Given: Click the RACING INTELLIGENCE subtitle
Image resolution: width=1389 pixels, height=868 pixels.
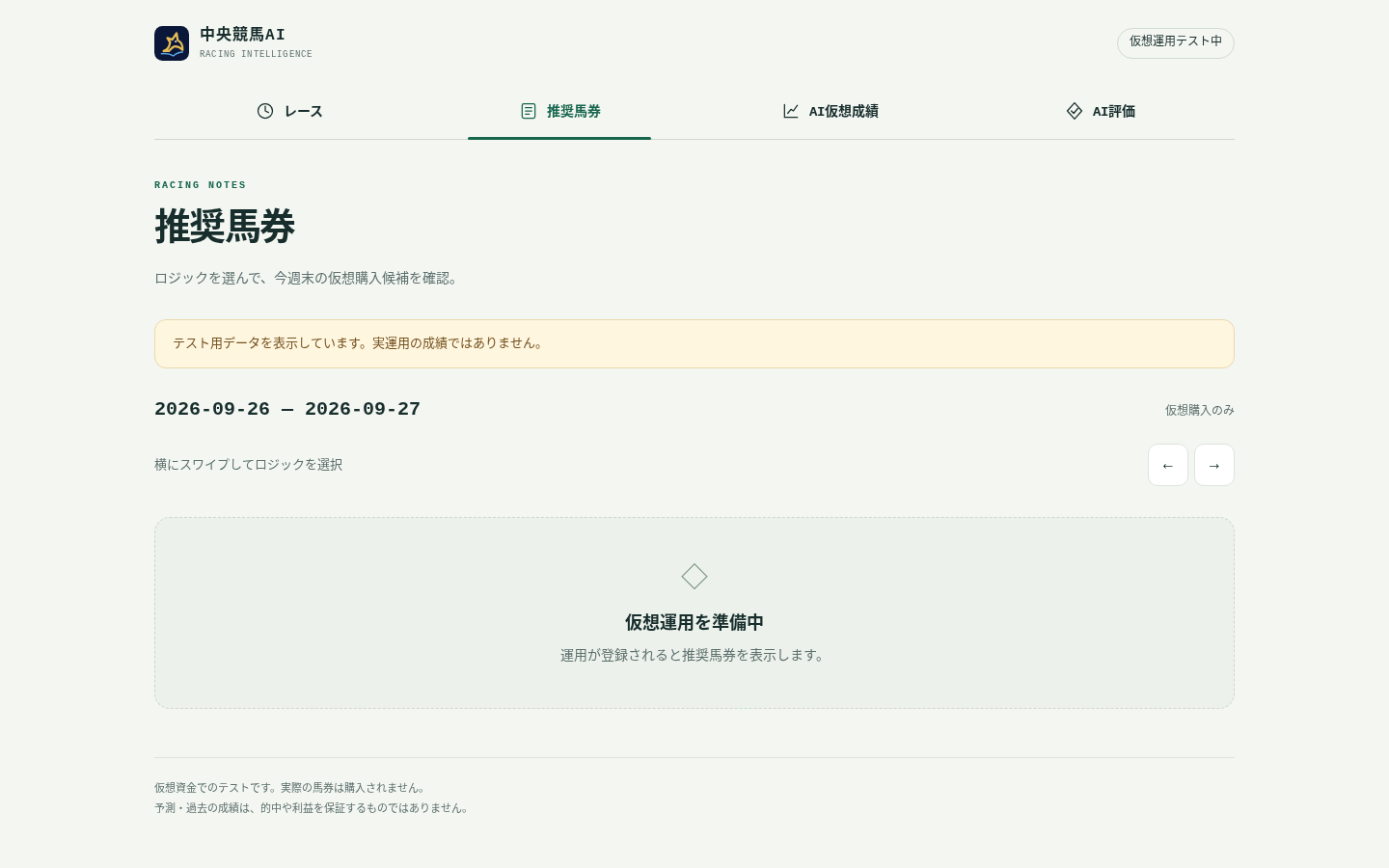Looking at the screenshot, I should [x=256, y=54].
